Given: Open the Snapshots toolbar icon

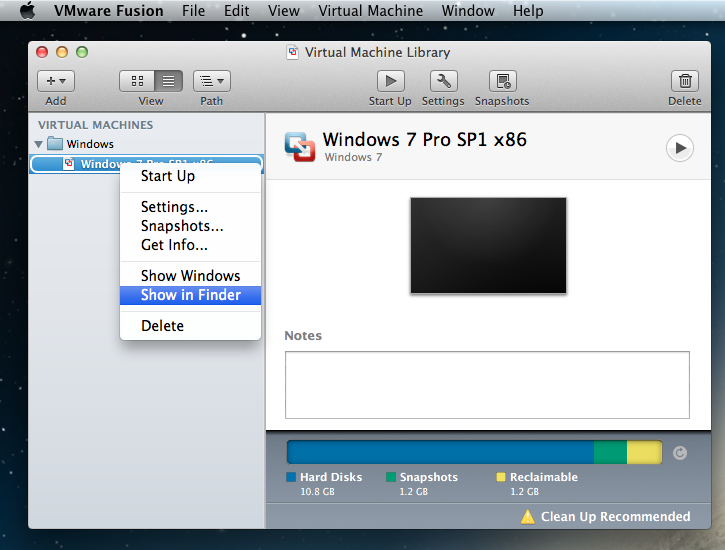Looking at the screenshot, I should [502, 81].
